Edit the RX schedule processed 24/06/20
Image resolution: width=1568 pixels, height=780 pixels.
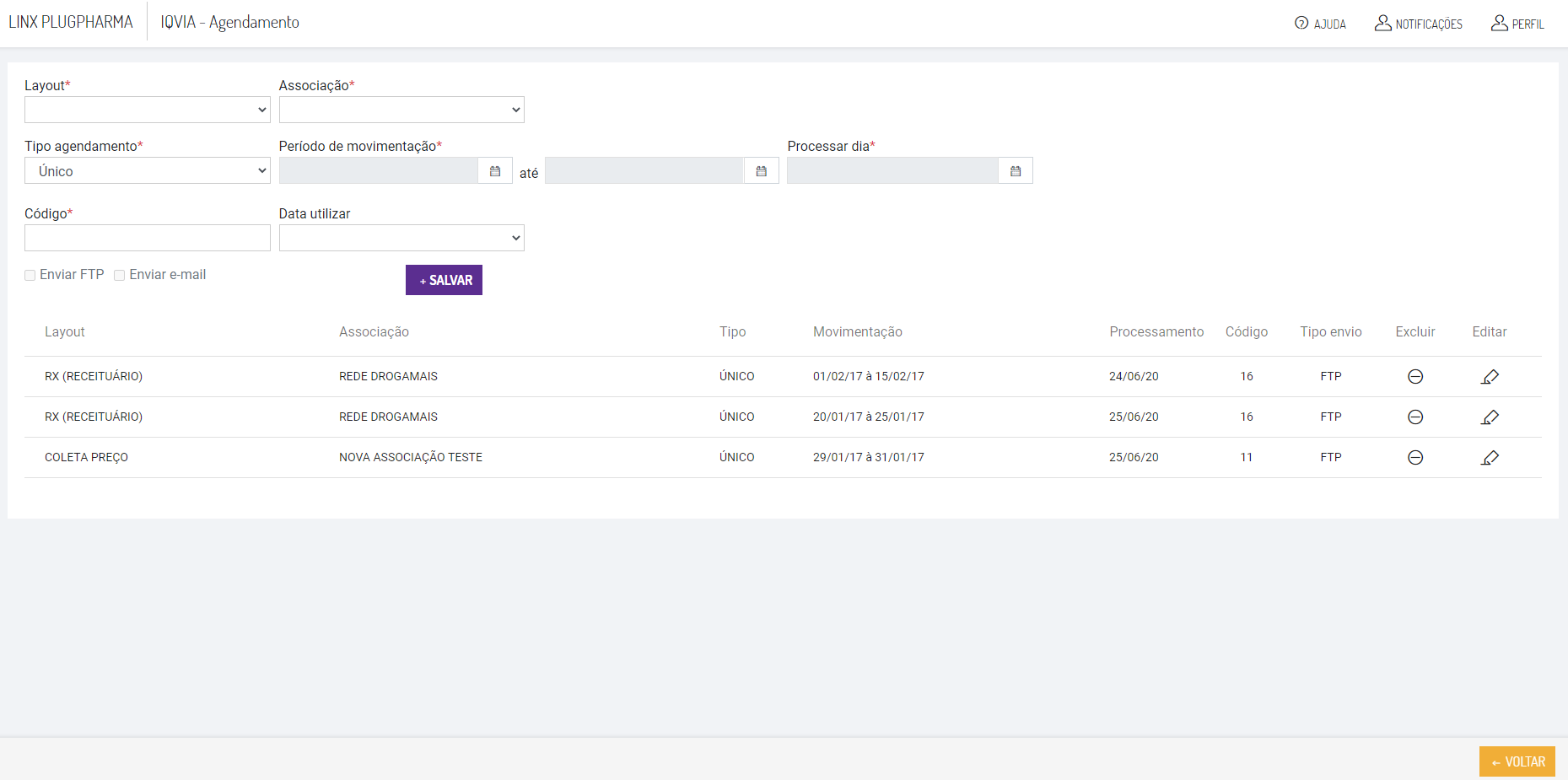pos(1490,377)
